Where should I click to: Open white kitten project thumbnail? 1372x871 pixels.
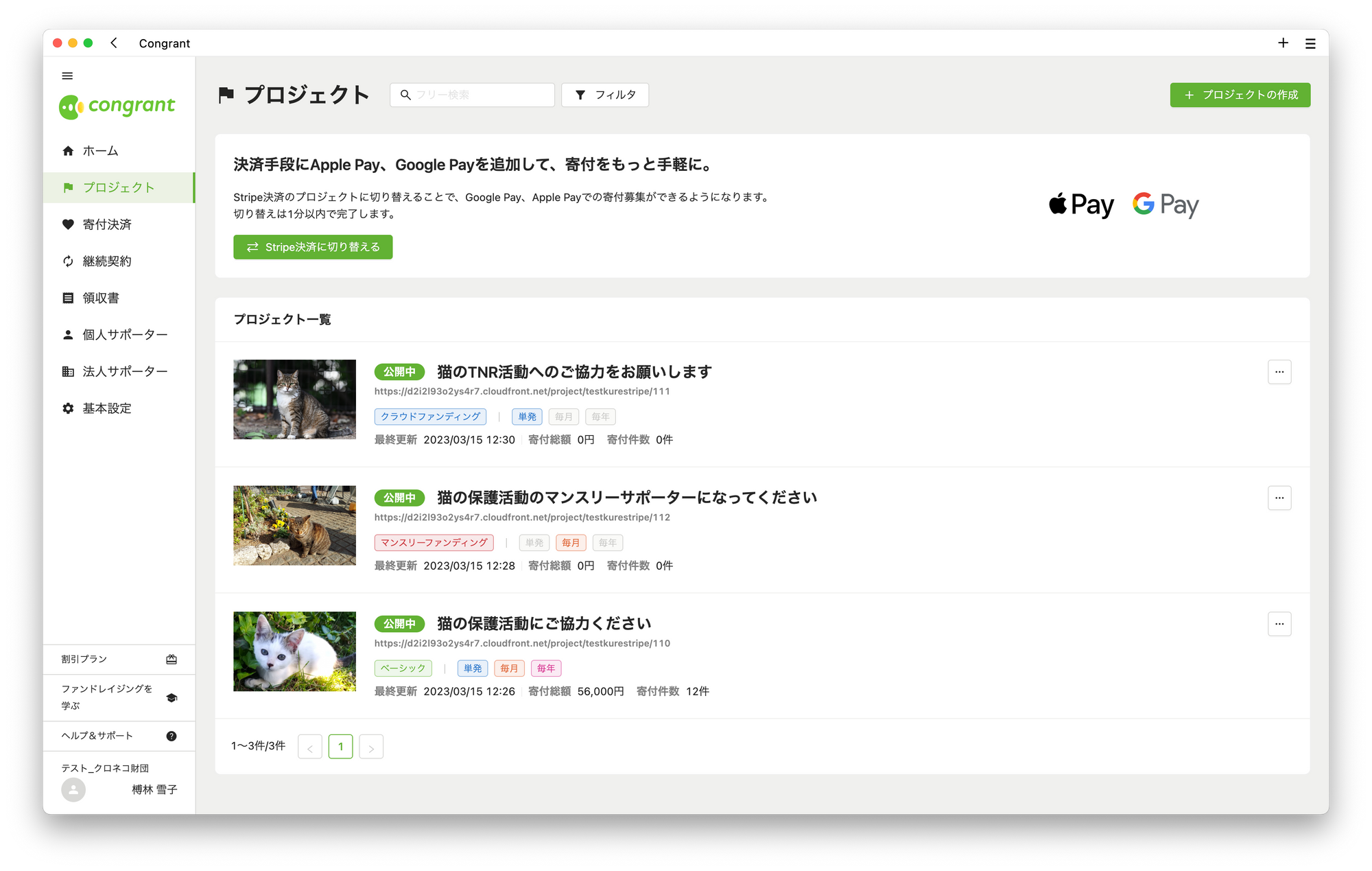click(294, 651)
